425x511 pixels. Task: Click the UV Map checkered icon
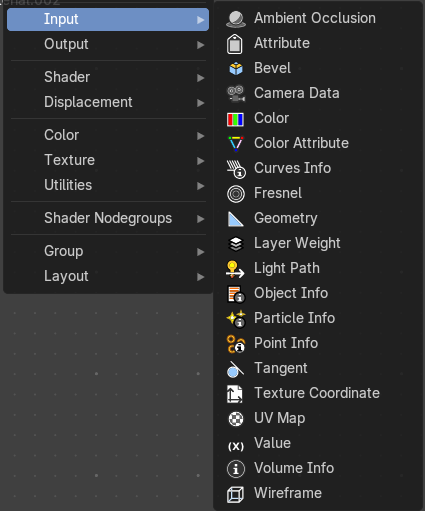coord(236,419)
